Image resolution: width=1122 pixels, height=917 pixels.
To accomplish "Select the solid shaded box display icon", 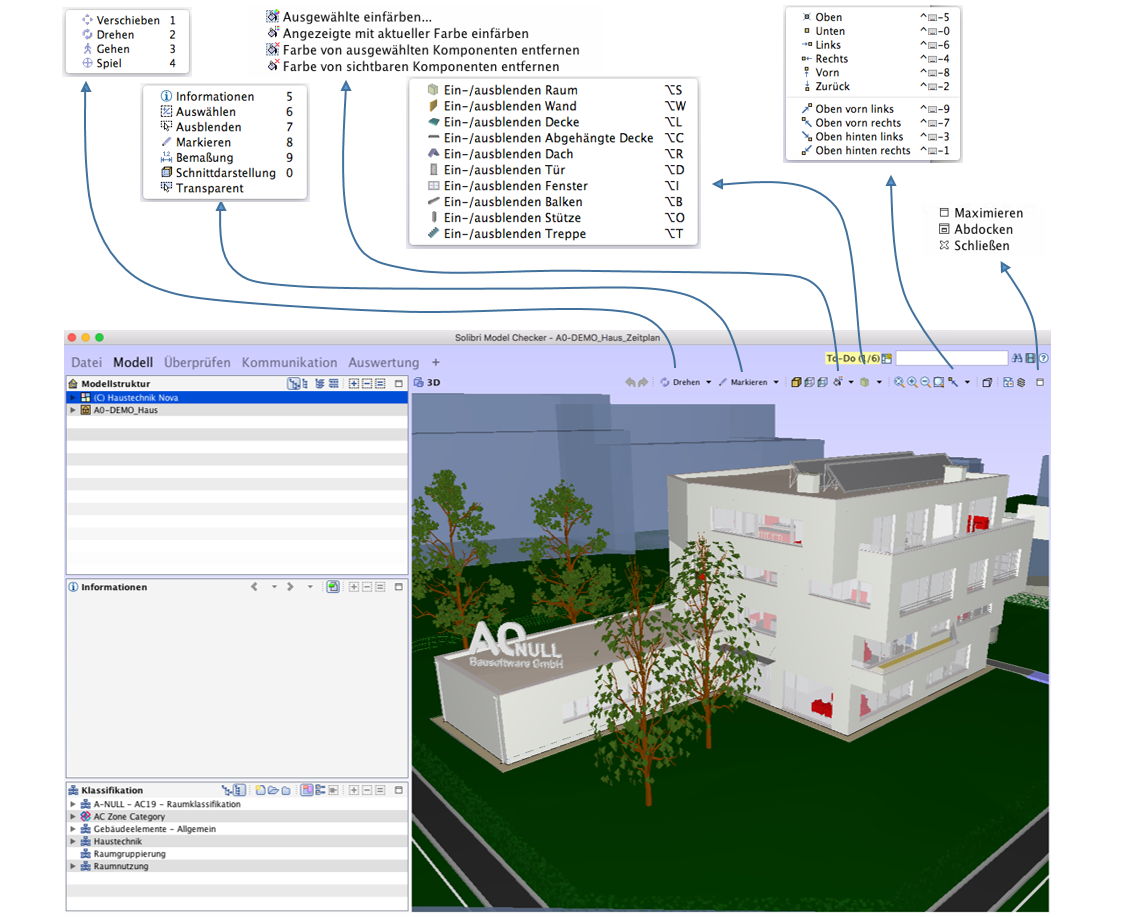I will [x=796, y=383].
